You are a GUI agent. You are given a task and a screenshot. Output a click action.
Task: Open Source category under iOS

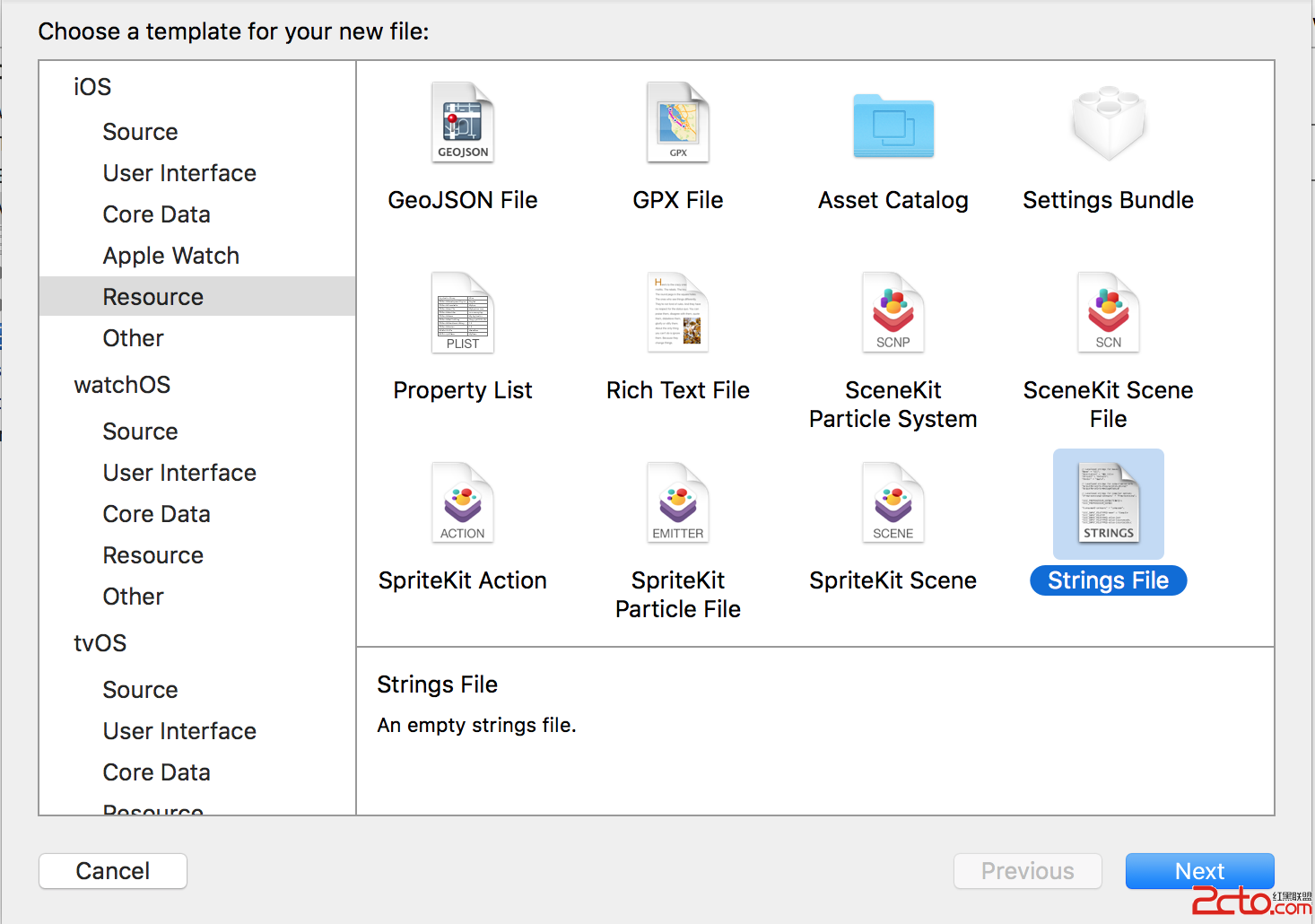(x=140, y=132)
